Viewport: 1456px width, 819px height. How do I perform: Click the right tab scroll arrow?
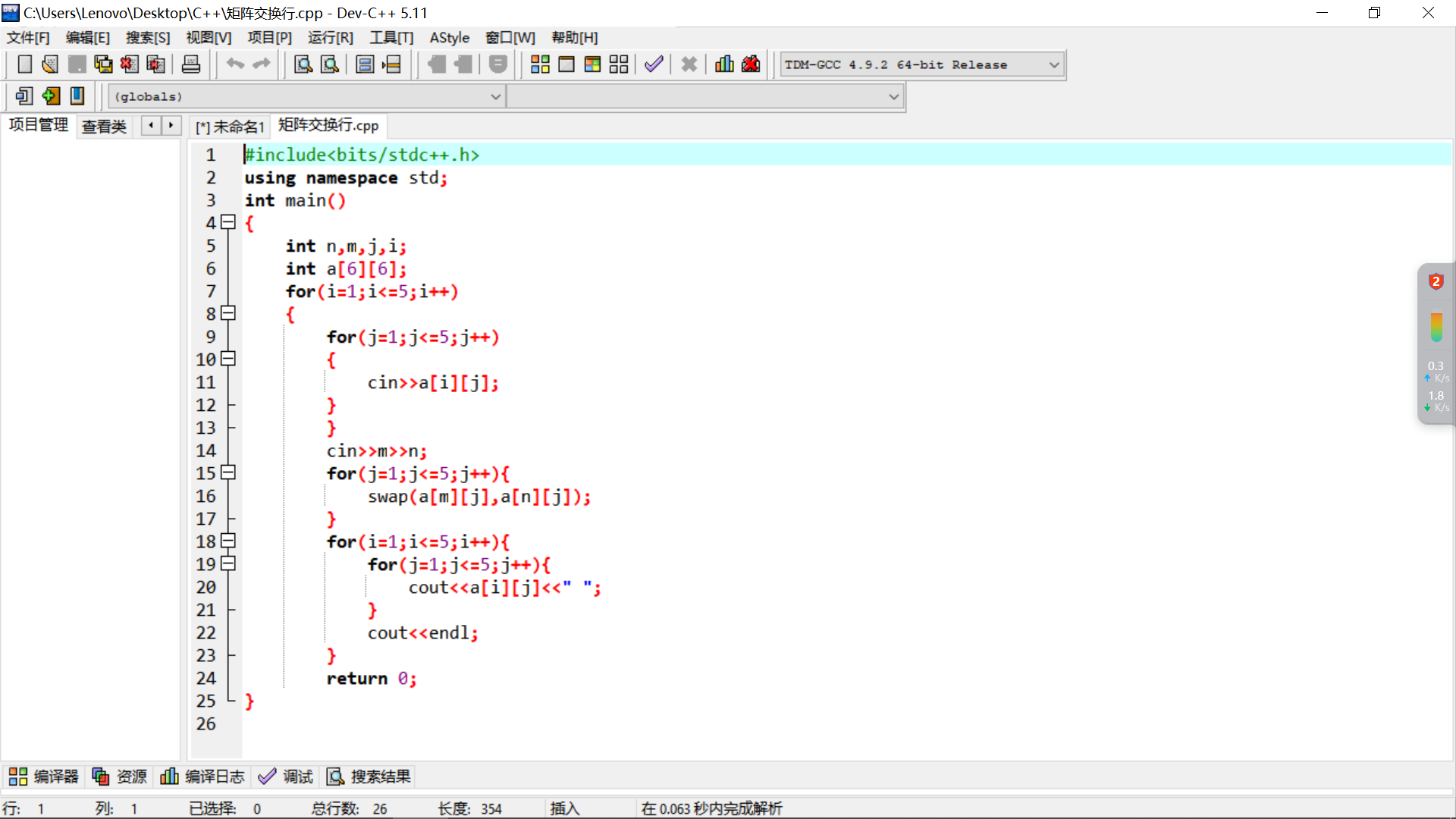[x=171, y=125]
